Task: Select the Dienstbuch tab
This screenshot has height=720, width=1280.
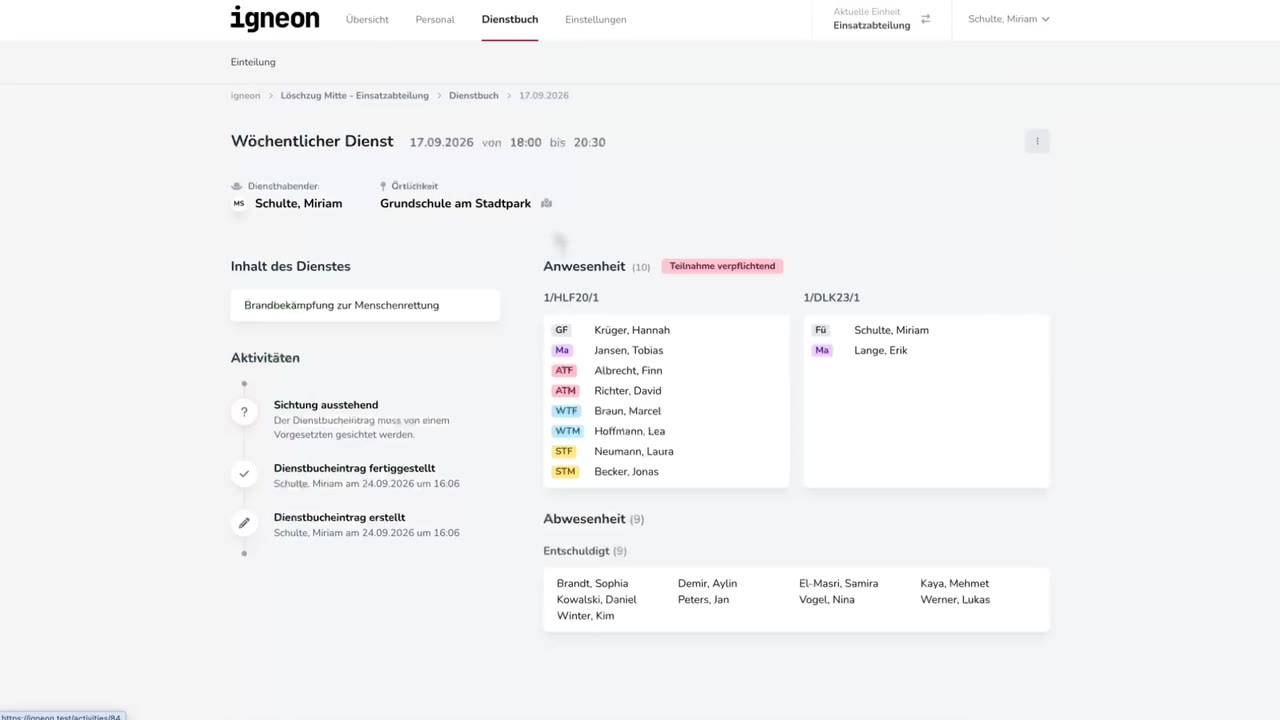Action: click(x=510, y=20)
